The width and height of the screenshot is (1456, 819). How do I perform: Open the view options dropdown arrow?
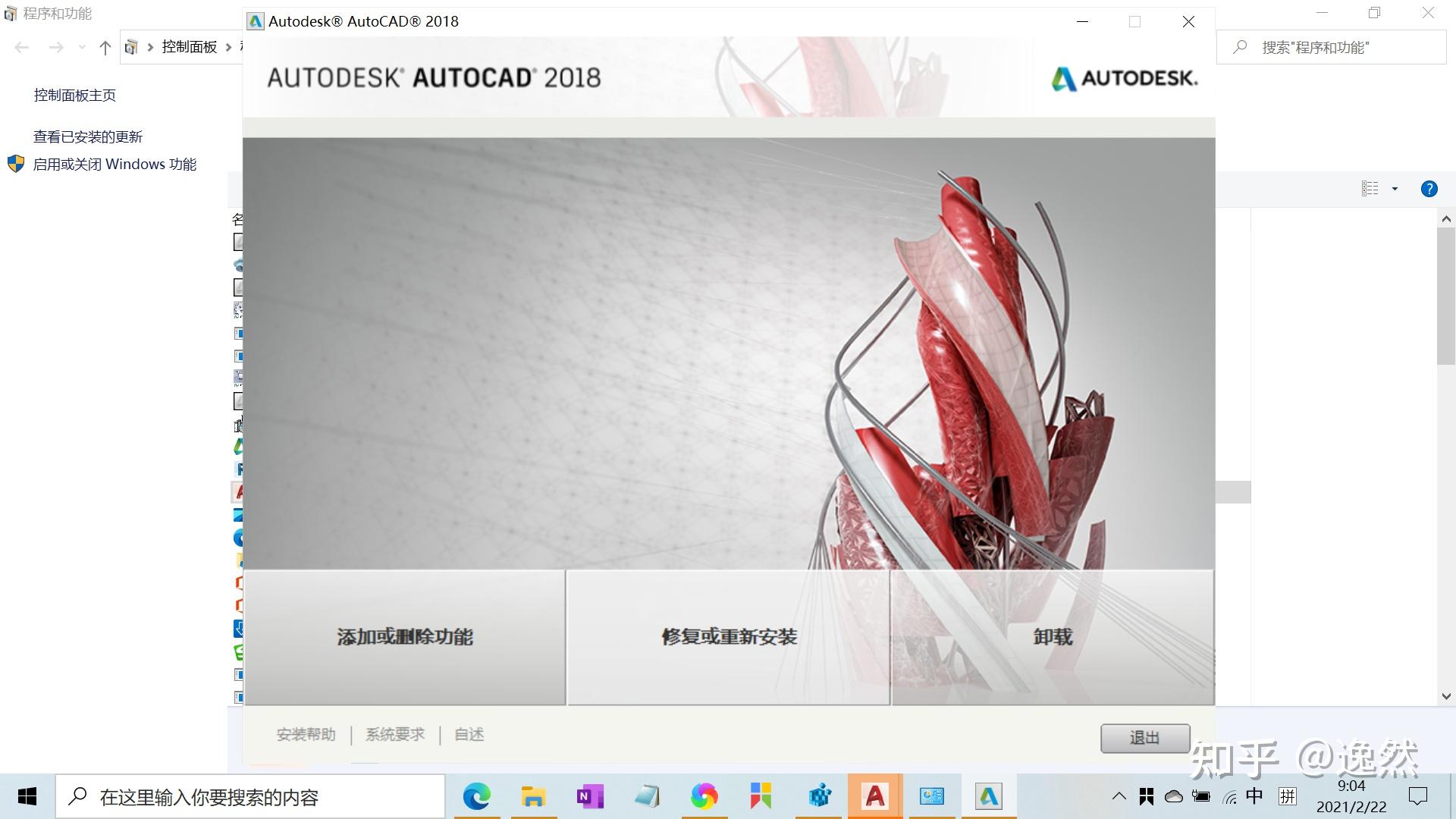coord(1395,189)
